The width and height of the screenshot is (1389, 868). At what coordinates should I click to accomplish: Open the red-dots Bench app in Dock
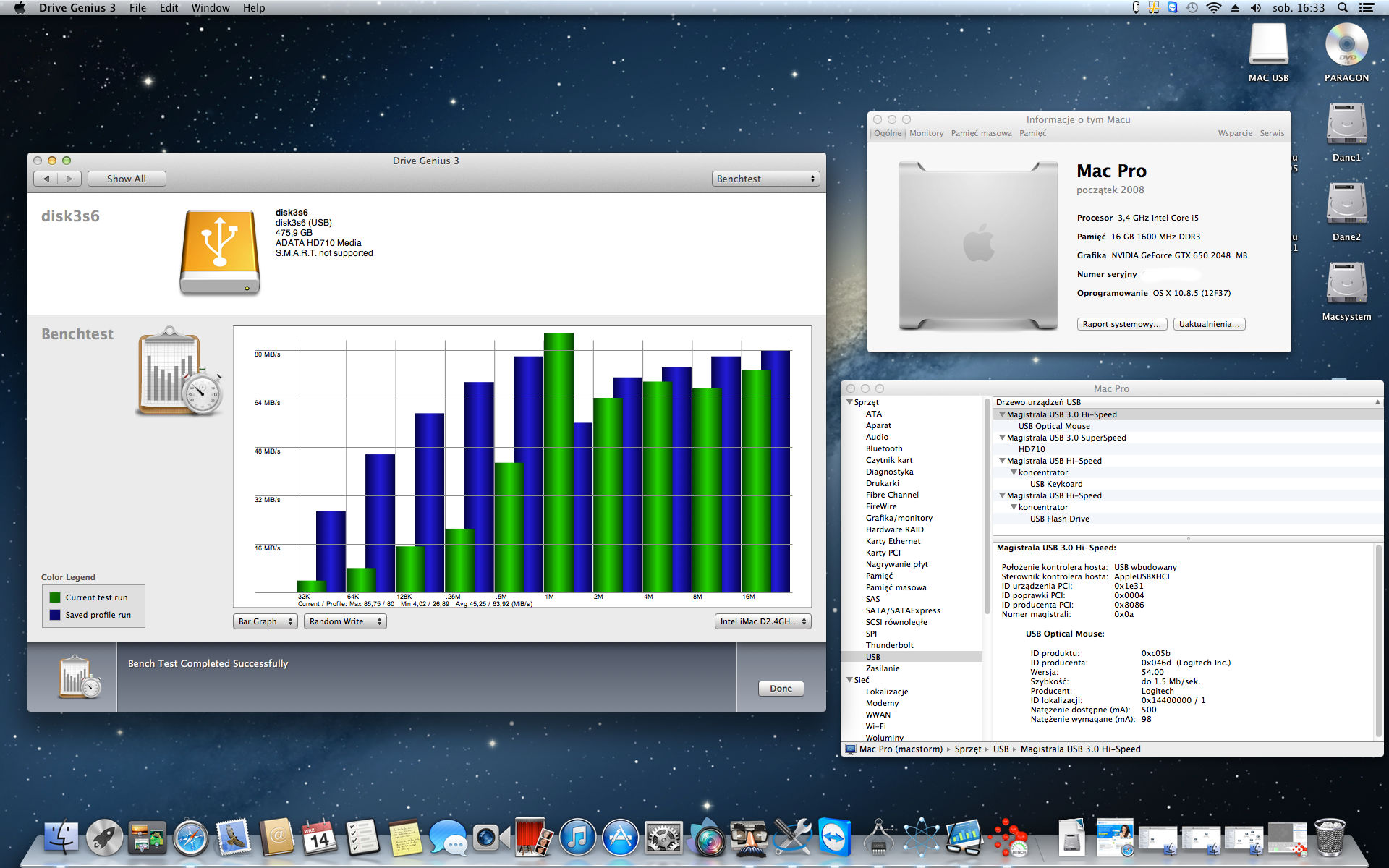pos(1009,838)
